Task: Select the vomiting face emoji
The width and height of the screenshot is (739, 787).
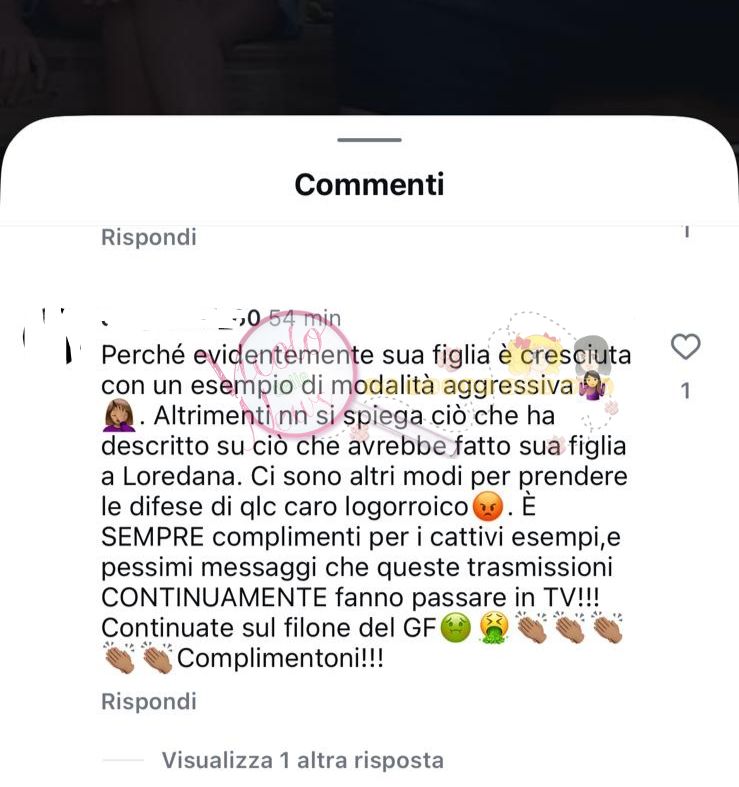Action: coord(494,627)
